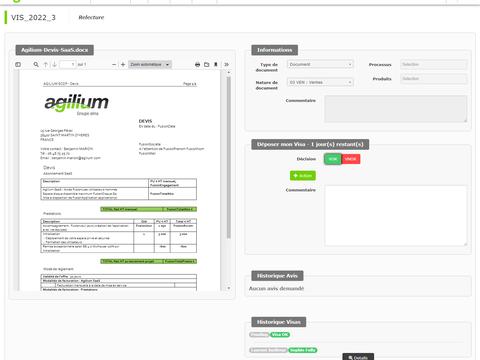Click the zoom in plus icon
480x360 pixels.
click(123, 64)
